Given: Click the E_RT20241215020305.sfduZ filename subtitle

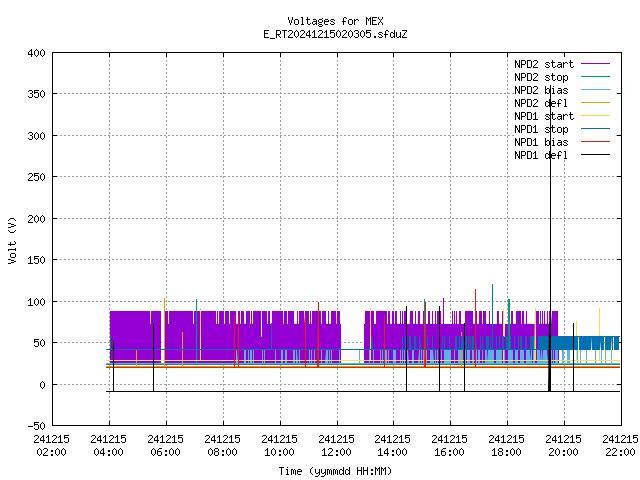Looking at the screenshot, I should [335, 34].
